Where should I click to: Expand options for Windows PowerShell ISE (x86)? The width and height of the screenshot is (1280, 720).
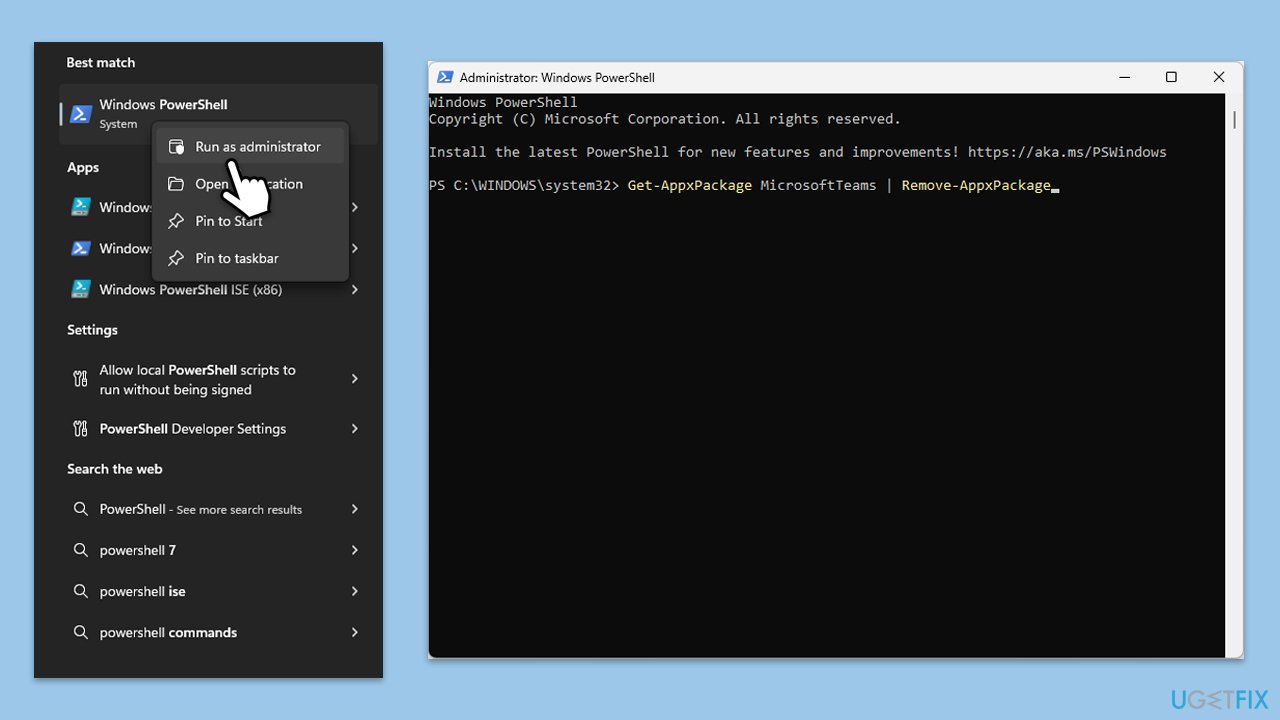pyautogui.click(x=354, y=289)
